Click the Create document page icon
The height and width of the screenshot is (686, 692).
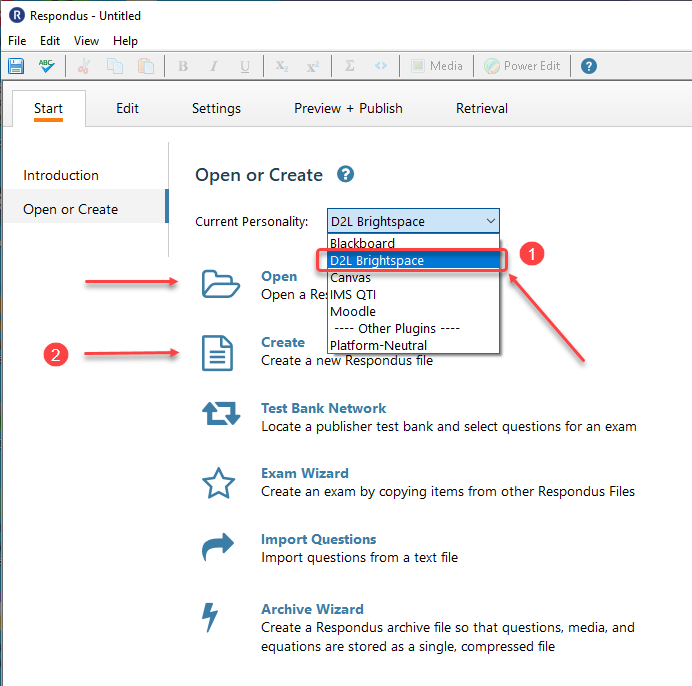pyautogui.click(x=218, y=353)
